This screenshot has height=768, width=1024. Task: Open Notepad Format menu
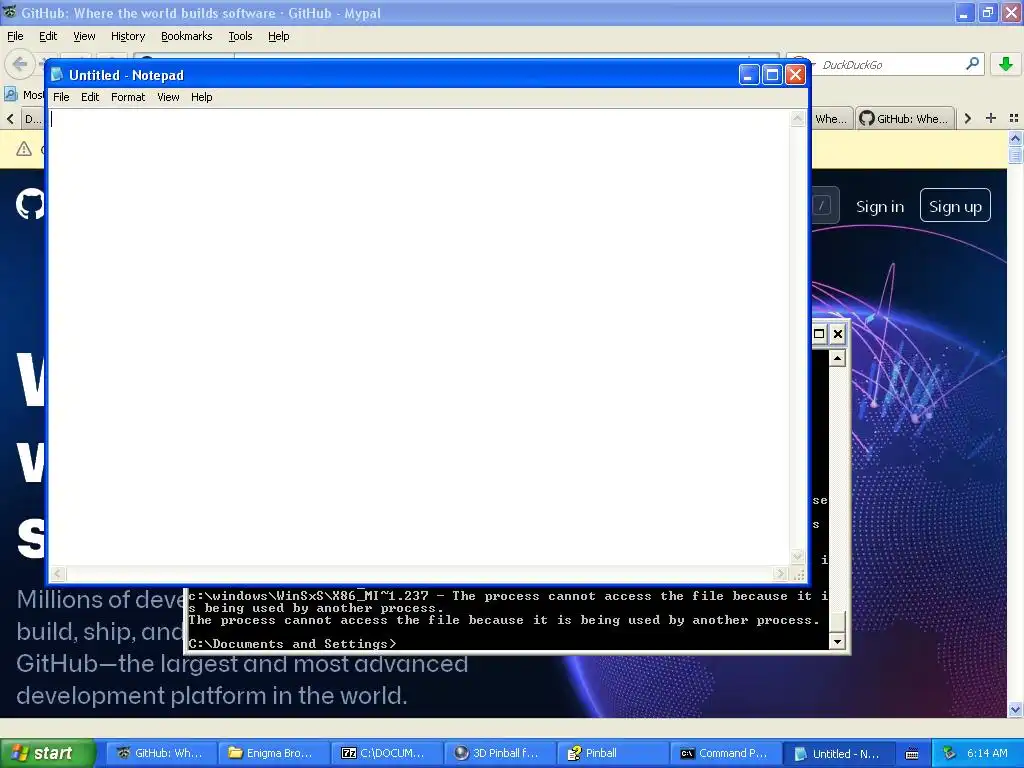[127, 97]
